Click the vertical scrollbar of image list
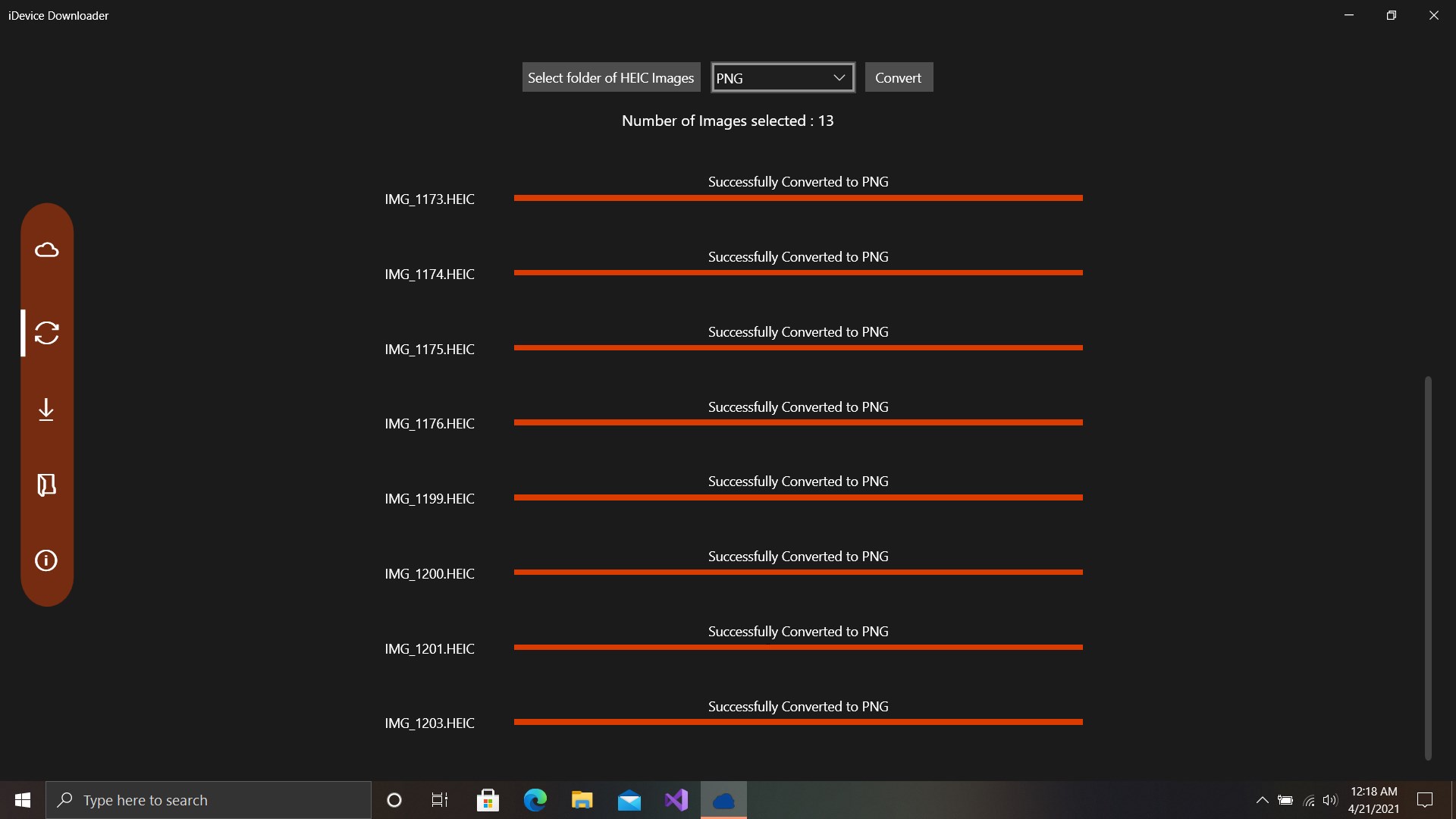Screen dimensions: 1456x819 (1427, 567)
